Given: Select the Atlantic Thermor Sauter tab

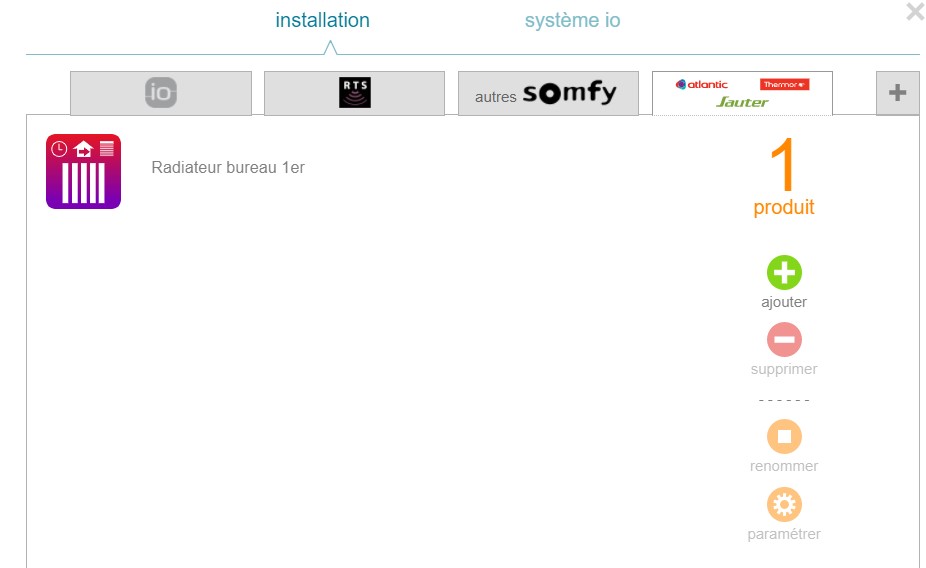Looking at the screenshot, I should click(x=741, y=93).
